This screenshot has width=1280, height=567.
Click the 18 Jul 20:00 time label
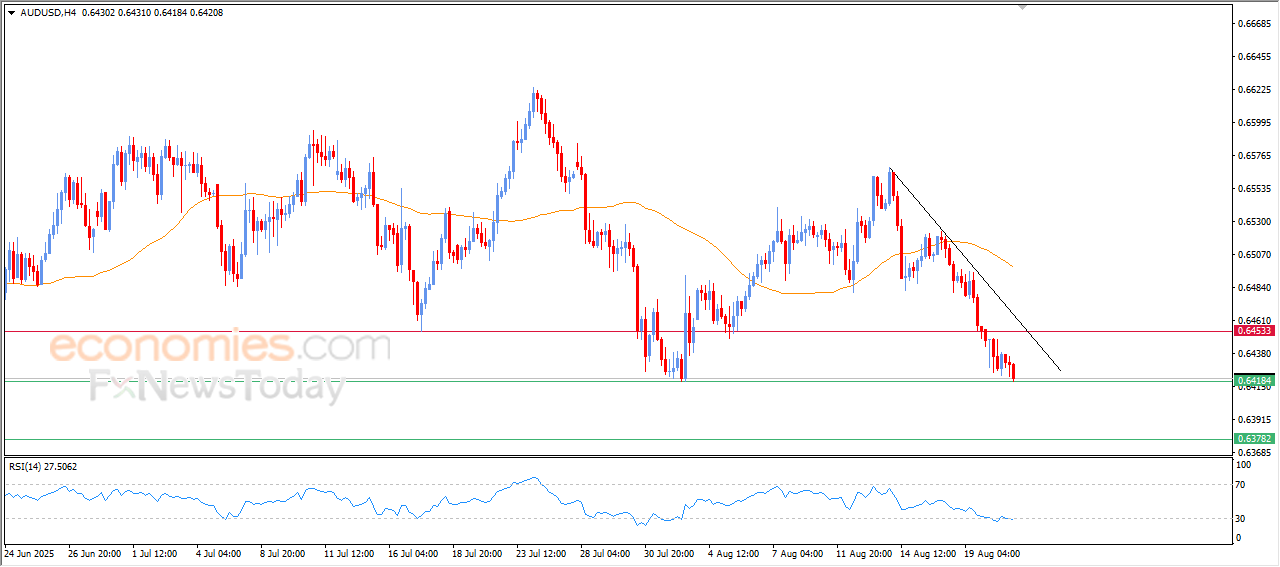tap(477, 552)
